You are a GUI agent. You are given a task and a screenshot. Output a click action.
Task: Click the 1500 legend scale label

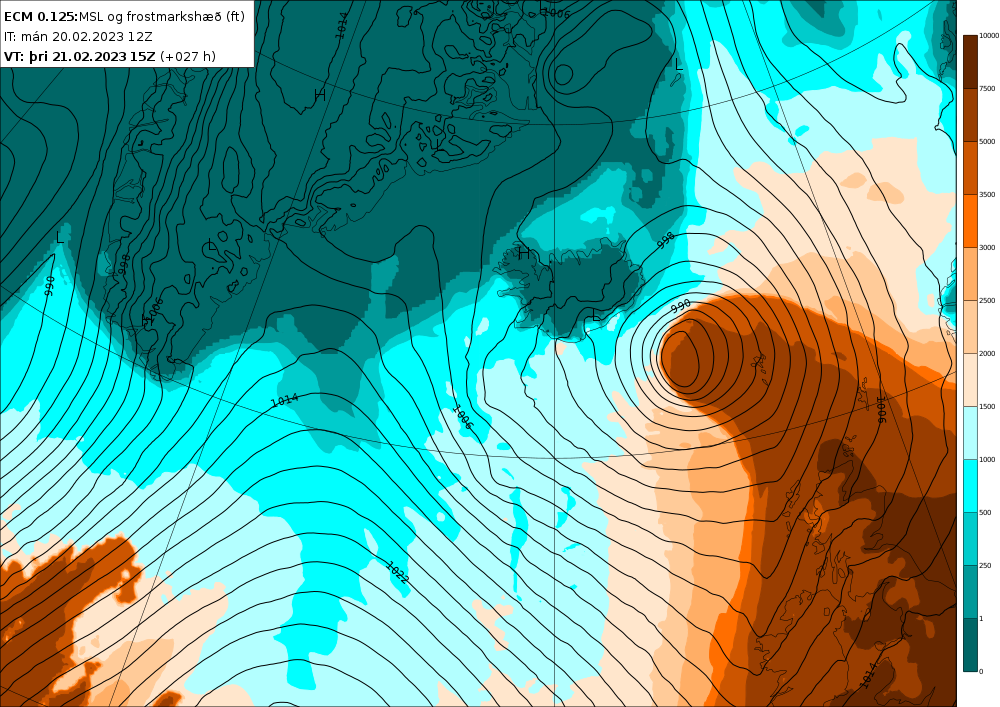point(987,406)
